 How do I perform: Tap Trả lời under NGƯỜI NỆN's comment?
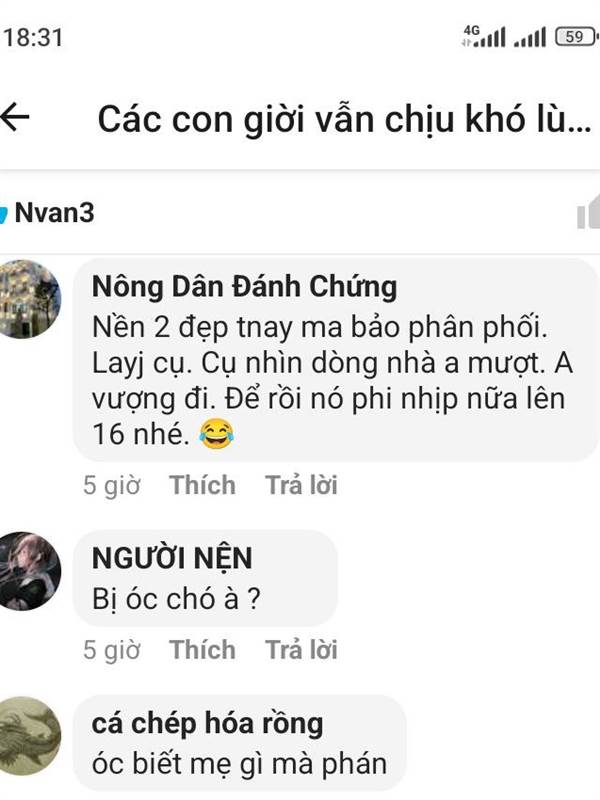301,649
